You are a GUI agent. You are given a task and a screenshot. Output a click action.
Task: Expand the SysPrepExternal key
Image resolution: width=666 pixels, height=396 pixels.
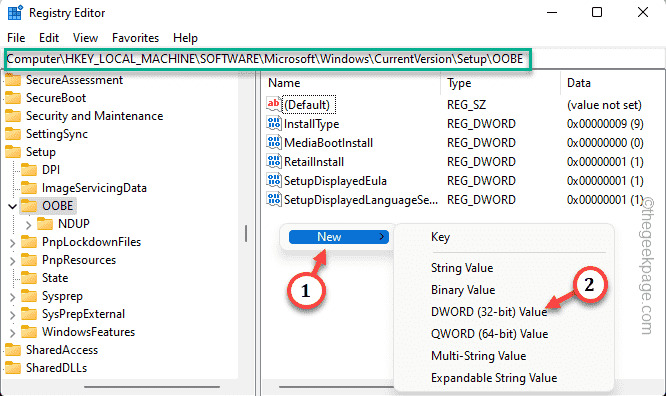pos(12,314)
